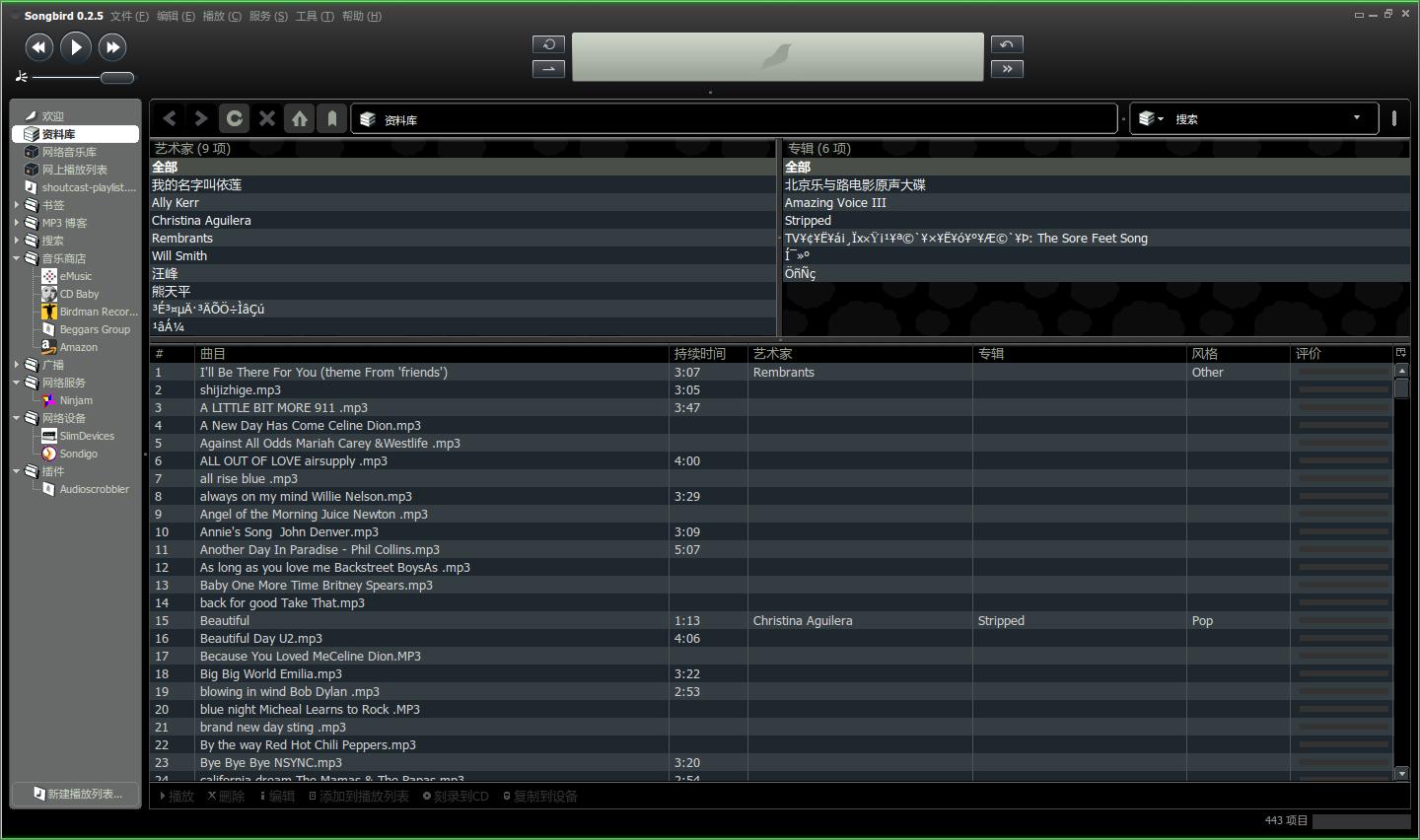
Task: Click the previous track button
Action: coord(38,46)
